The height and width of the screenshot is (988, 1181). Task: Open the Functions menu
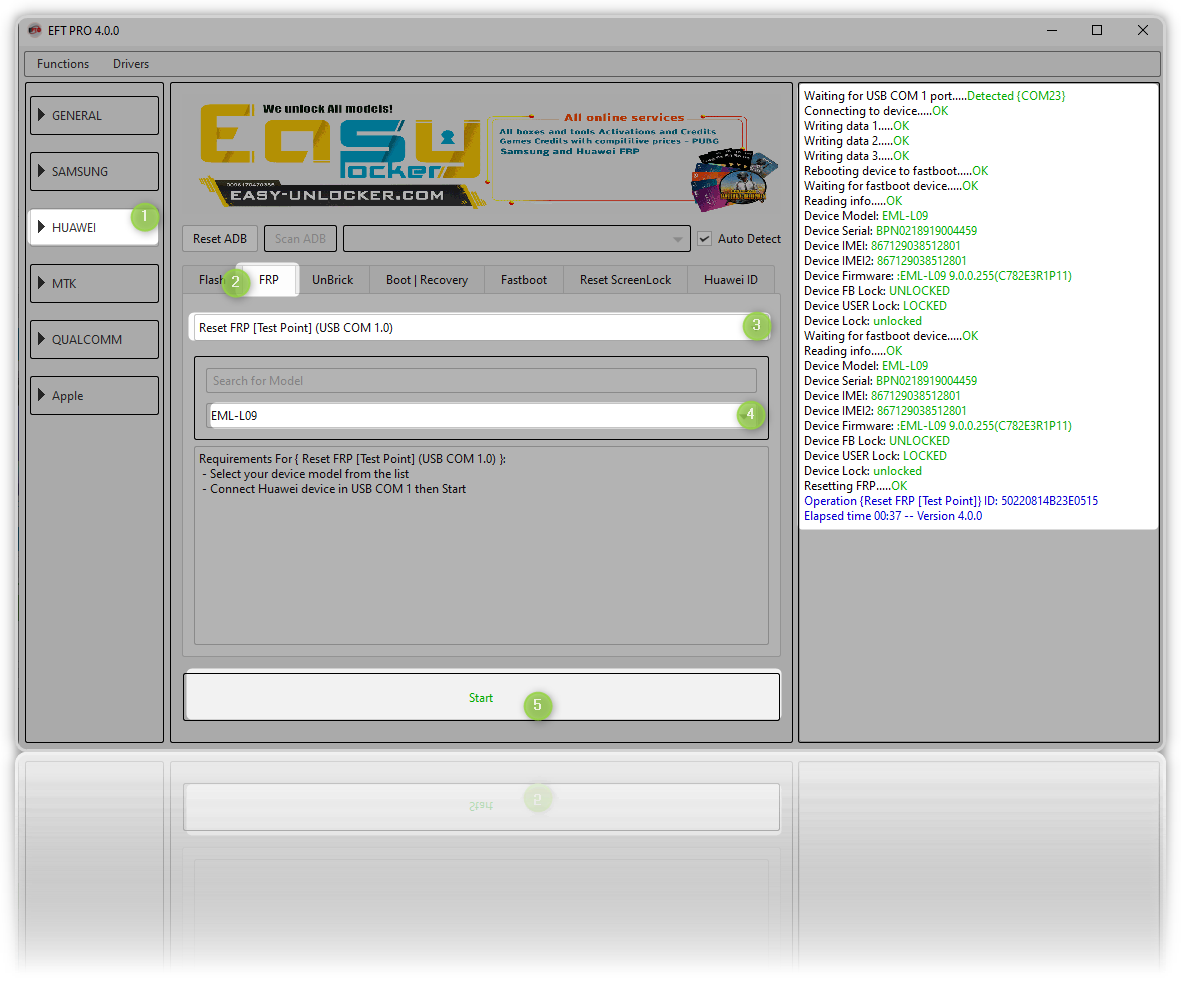click(63, 64)
